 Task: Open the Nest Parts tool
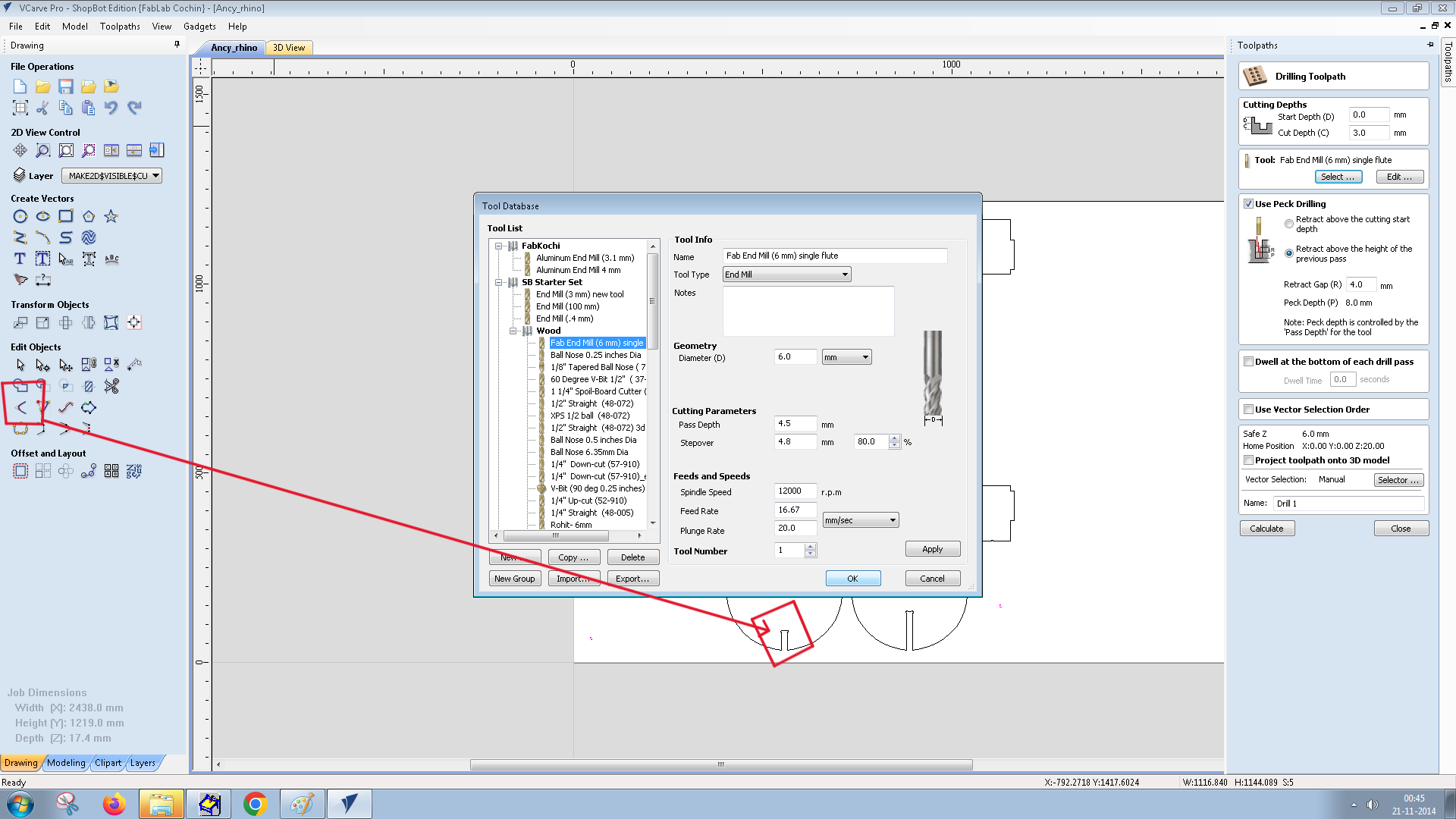(x=134, y=472)
